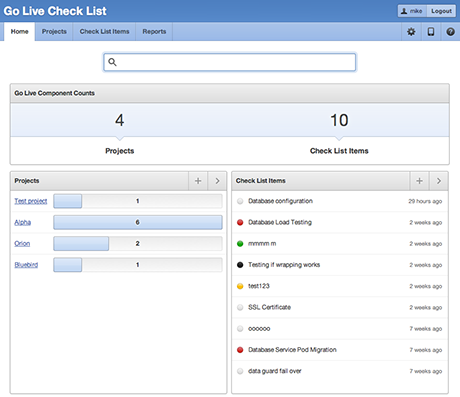Viewport: 460px width, 397px height.
Task: Open the Projects tab
Action: (x=54, y=32)
